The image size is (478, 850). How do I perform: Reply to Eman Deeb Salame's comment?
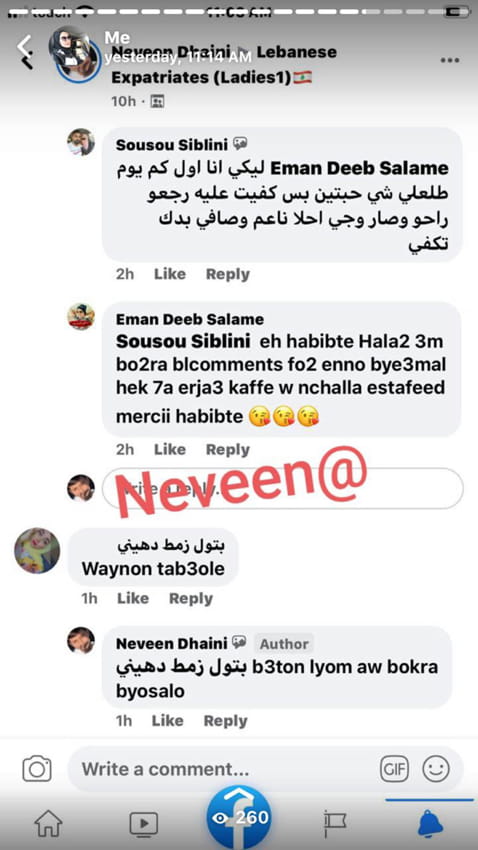click(228, 449)
